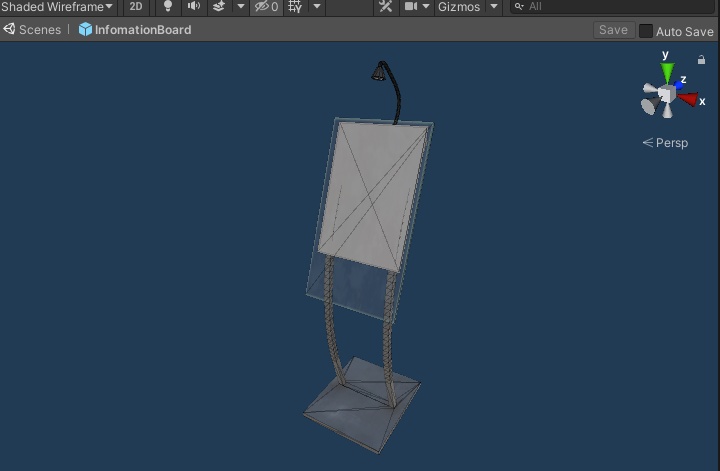
Task: Select the InfomationBoard prefab breadcrumb
Action: 143,30
